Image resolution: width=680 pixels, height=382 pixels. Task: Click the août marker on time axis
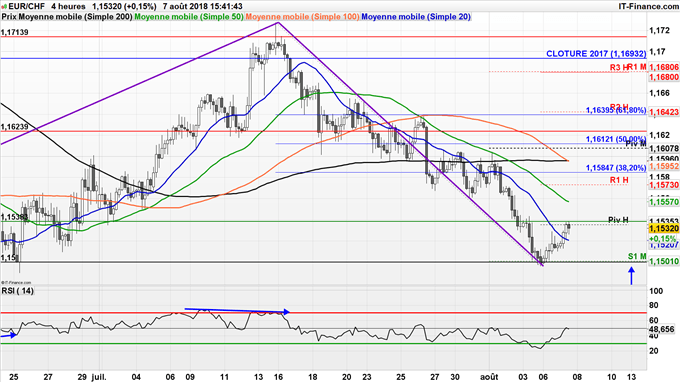tap(491, 377)
